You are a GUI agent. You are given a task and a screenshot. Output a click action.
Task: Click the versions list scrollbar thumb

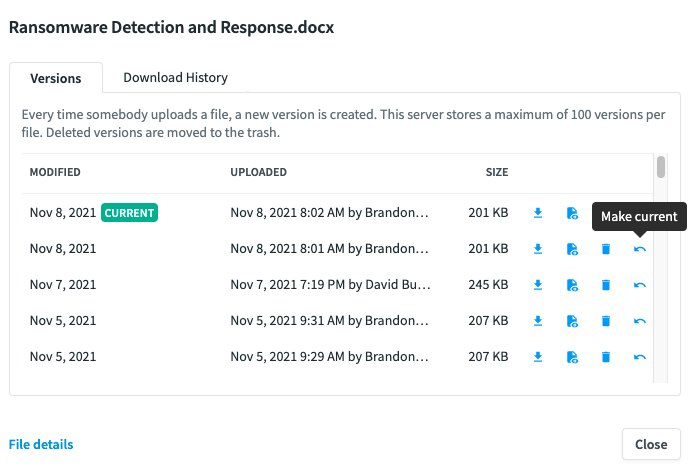[x=661, y=166]
